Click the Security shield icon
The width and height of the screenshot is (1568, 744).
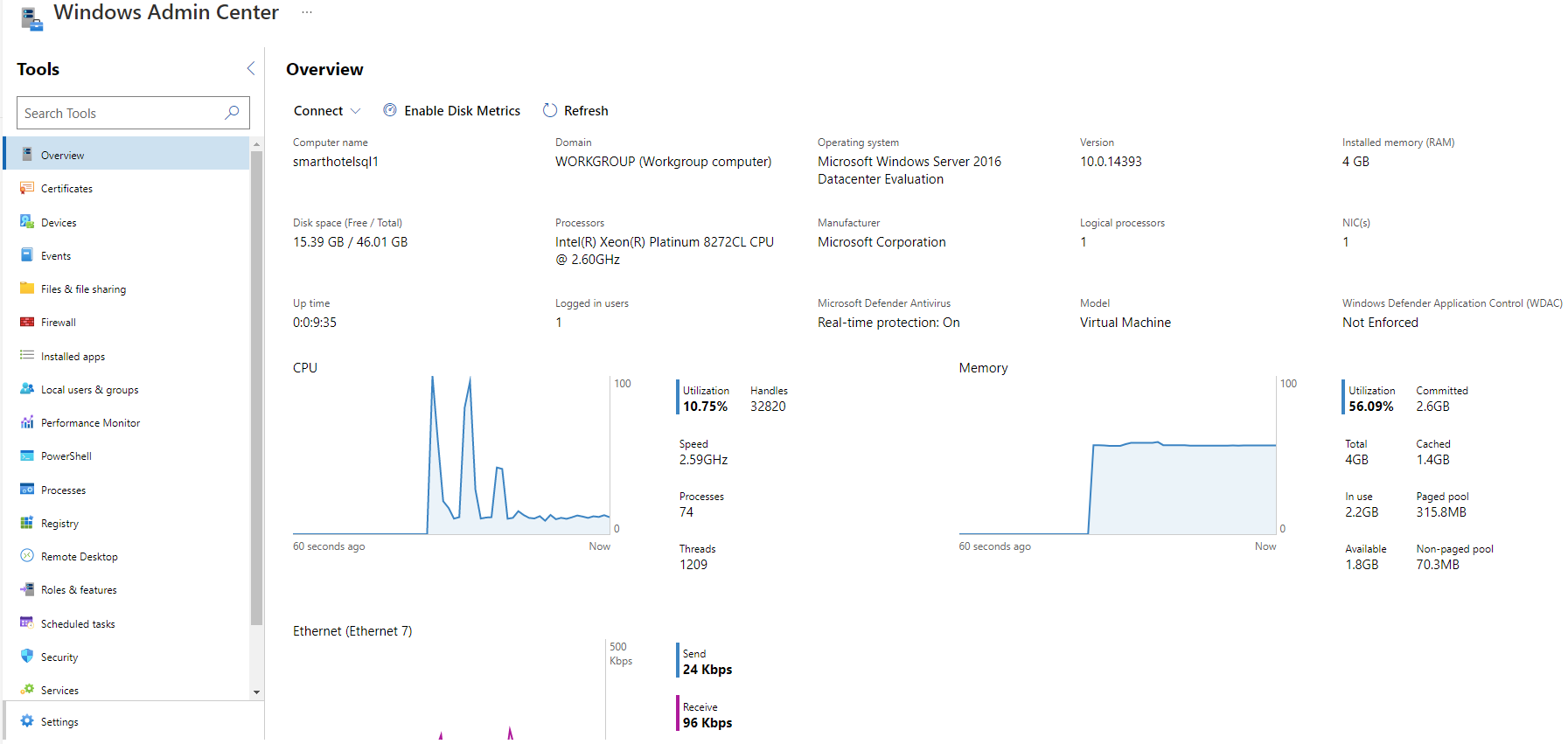pyautogui.click(x=27, y=657)
